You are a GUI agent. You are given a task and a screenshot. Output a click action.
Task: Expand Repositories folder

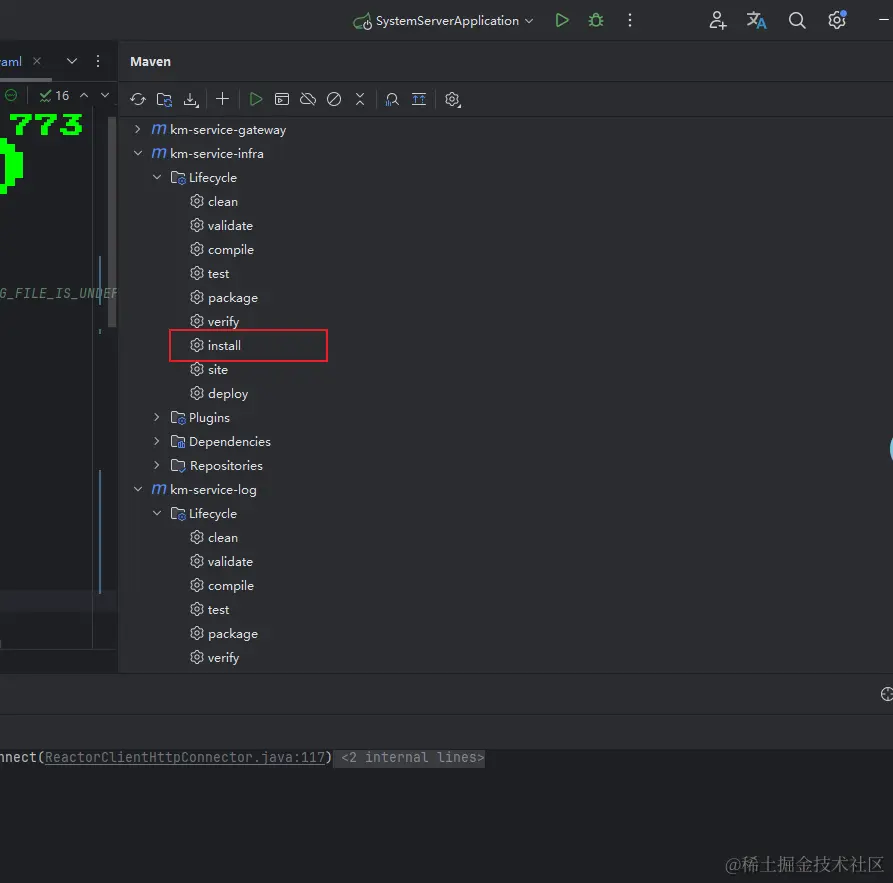157,465
